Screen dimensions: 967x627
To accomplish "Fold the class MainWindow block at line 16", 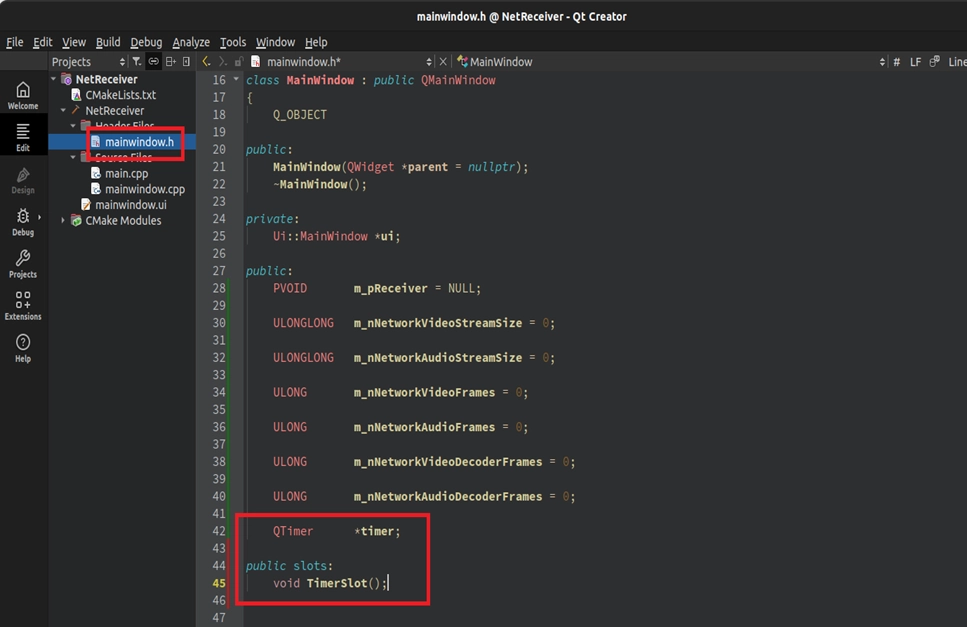I will 236,80.
